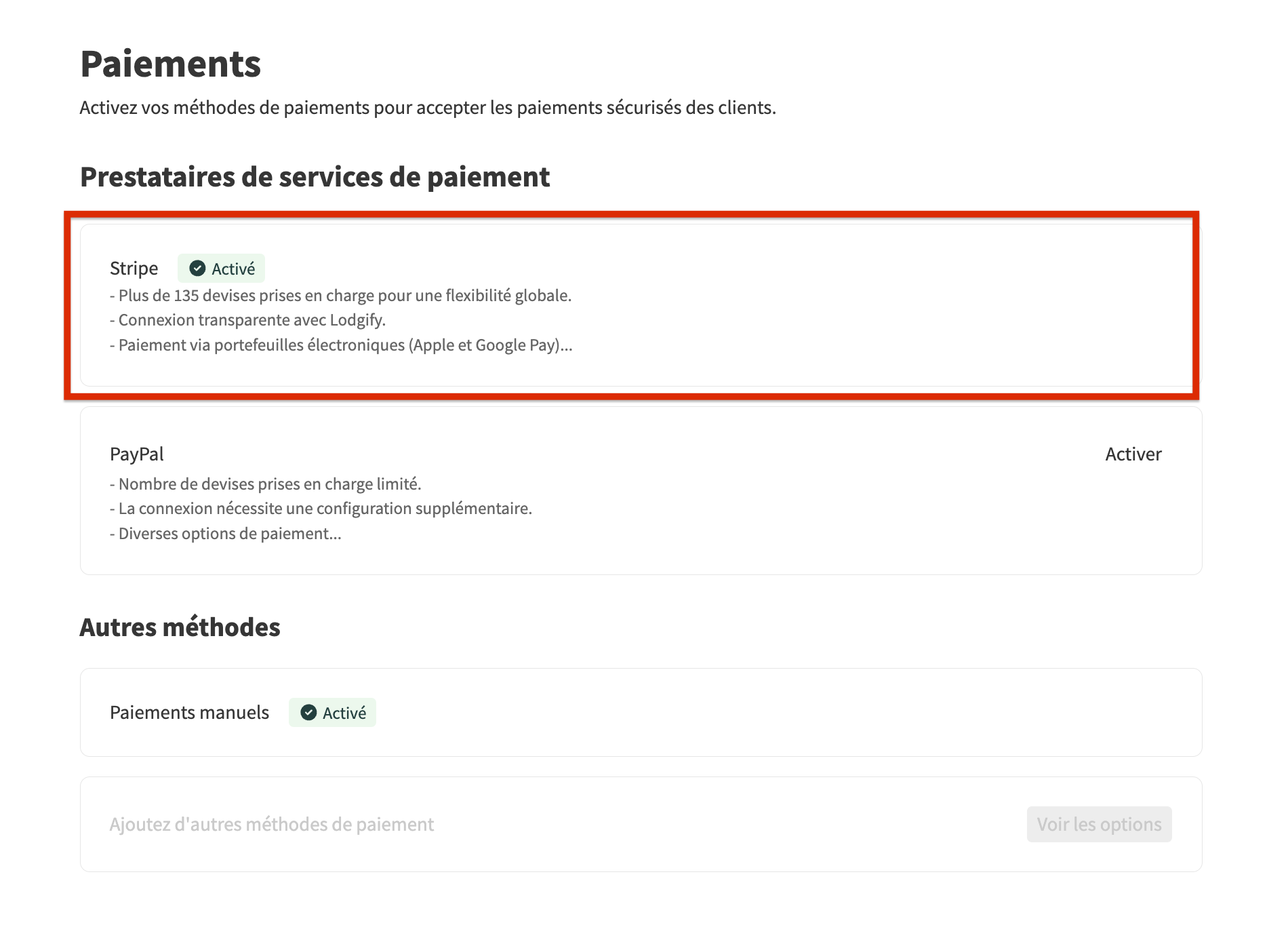Image resolution: width=1288 pixels, height=944 pixels.
Task: Select the Stripe provider logo text
Action: pyautogui.click(x=134, y=268)
